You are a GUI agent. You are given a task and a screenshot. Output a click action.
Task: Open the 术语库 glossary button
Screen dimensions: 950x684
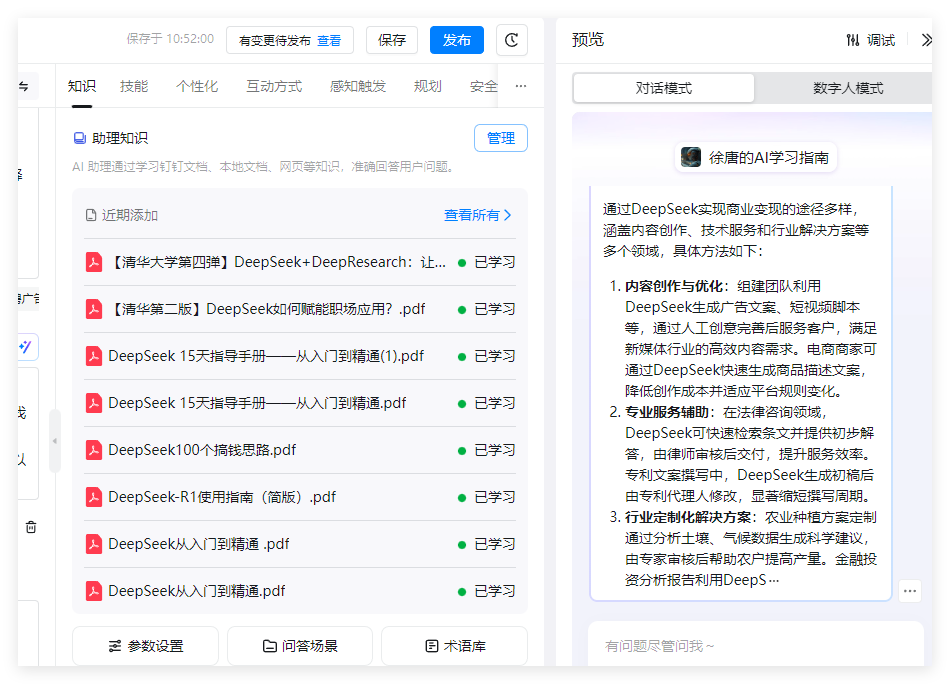[x=454, y=646]
